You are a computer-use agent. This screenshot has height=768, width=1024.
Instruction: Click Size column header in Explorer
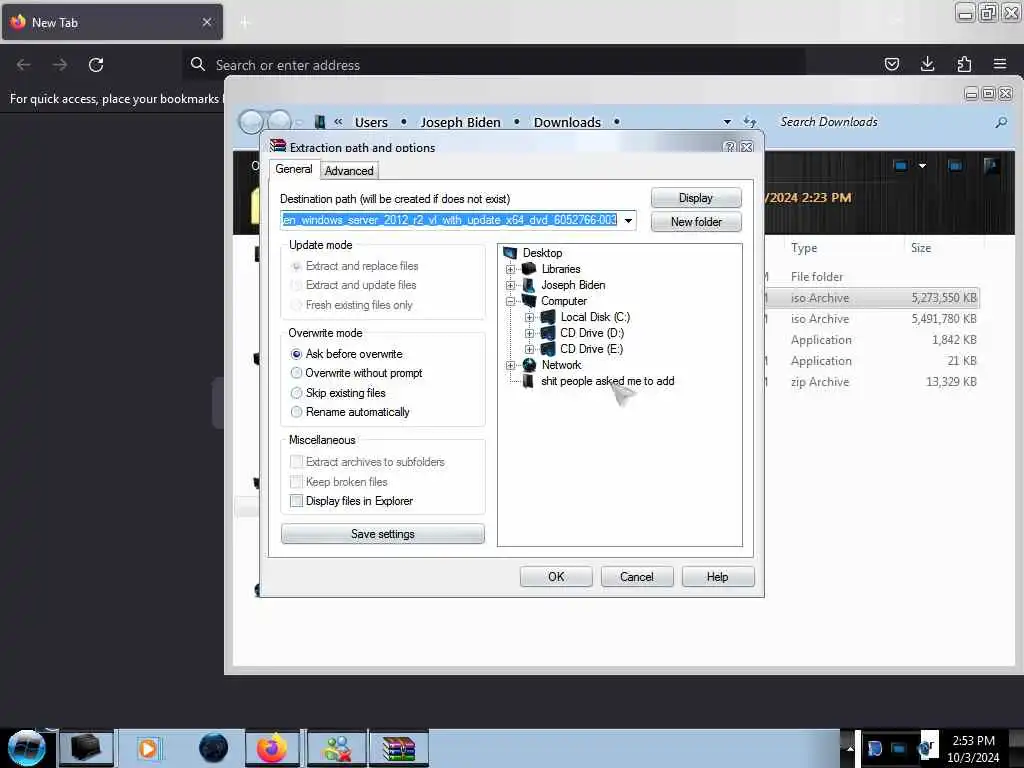point(921,248)
